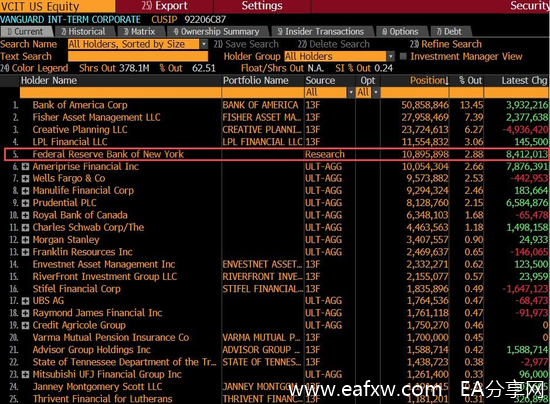Expand the Wells Fargo & Co row
The width and height of the screenshot is (550, 404).
coord(25,179)
